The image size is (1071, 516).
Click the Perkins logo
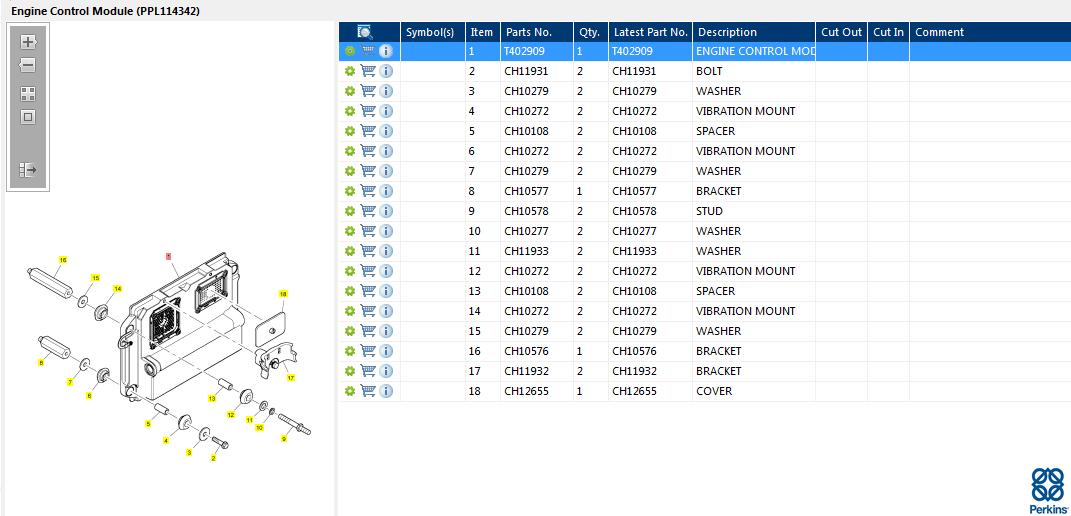1047,490
